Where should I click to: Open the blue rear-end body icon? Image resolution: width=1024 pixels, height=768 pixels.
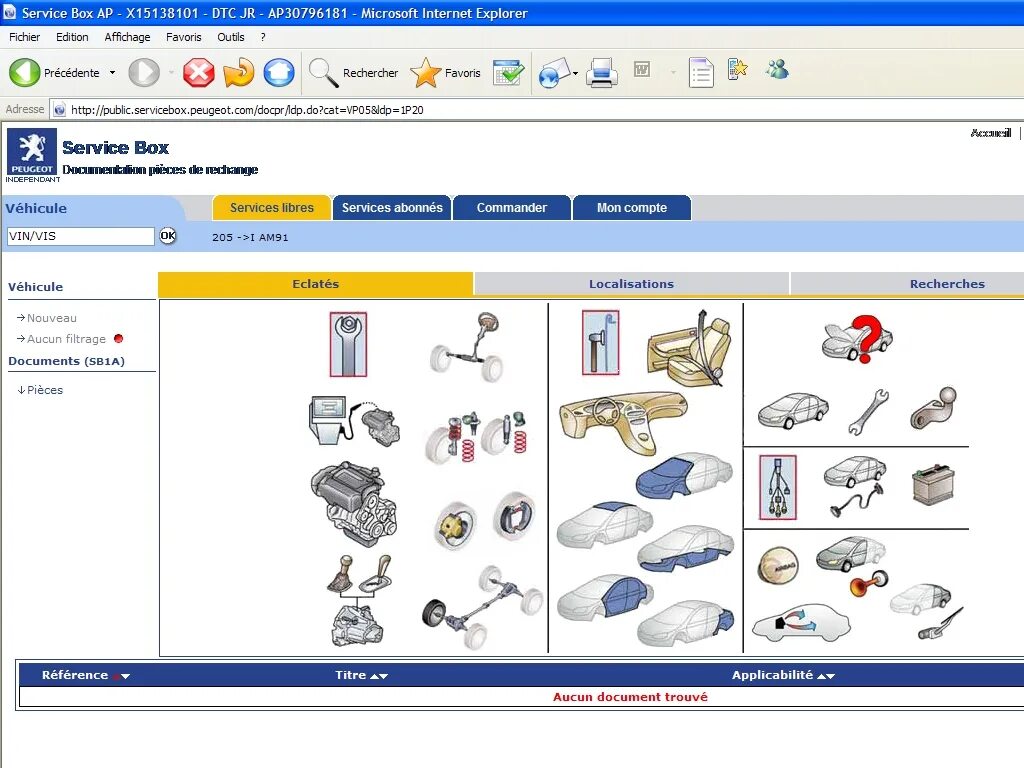pos(686,624)
